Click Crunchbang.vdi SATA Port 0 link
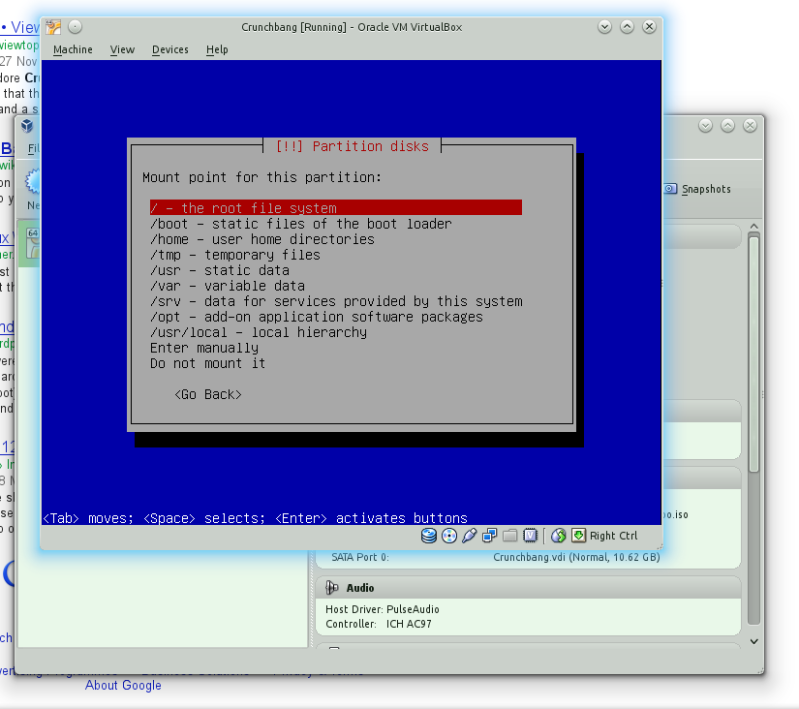This screenshot has height=709, width=799. (x=576, y=557)
